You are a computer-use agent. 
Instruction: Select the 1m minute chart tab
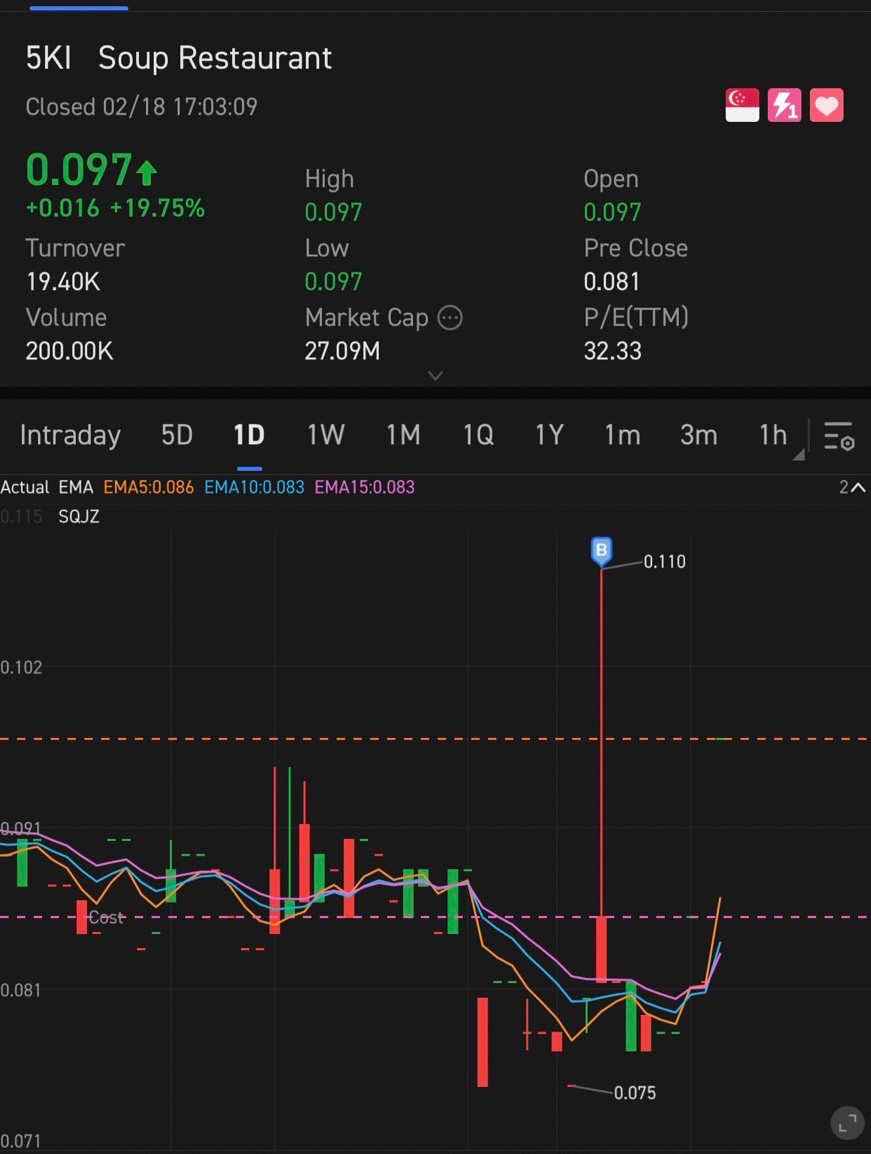[622, 435]
